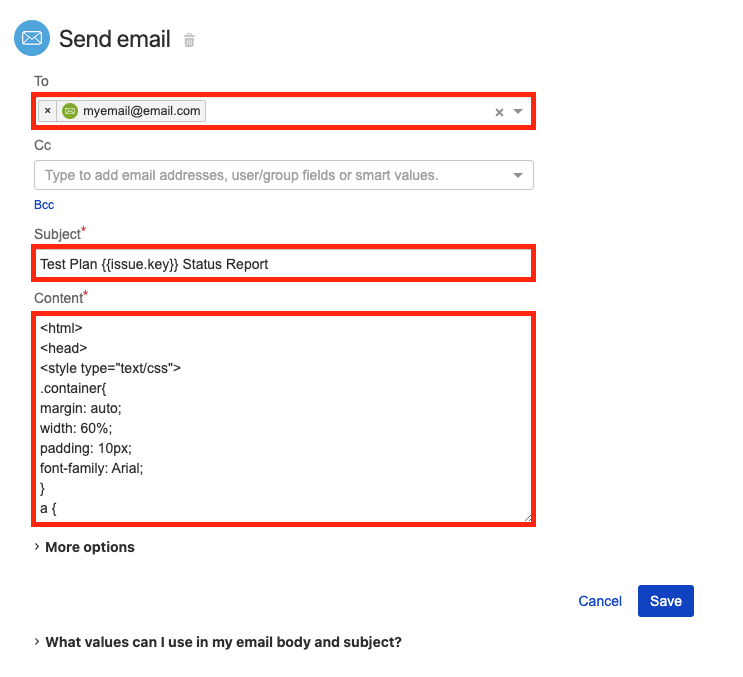Screen dimensions: 743x677
Task: Click the Subject text field
Action: [x=283, y=263]
